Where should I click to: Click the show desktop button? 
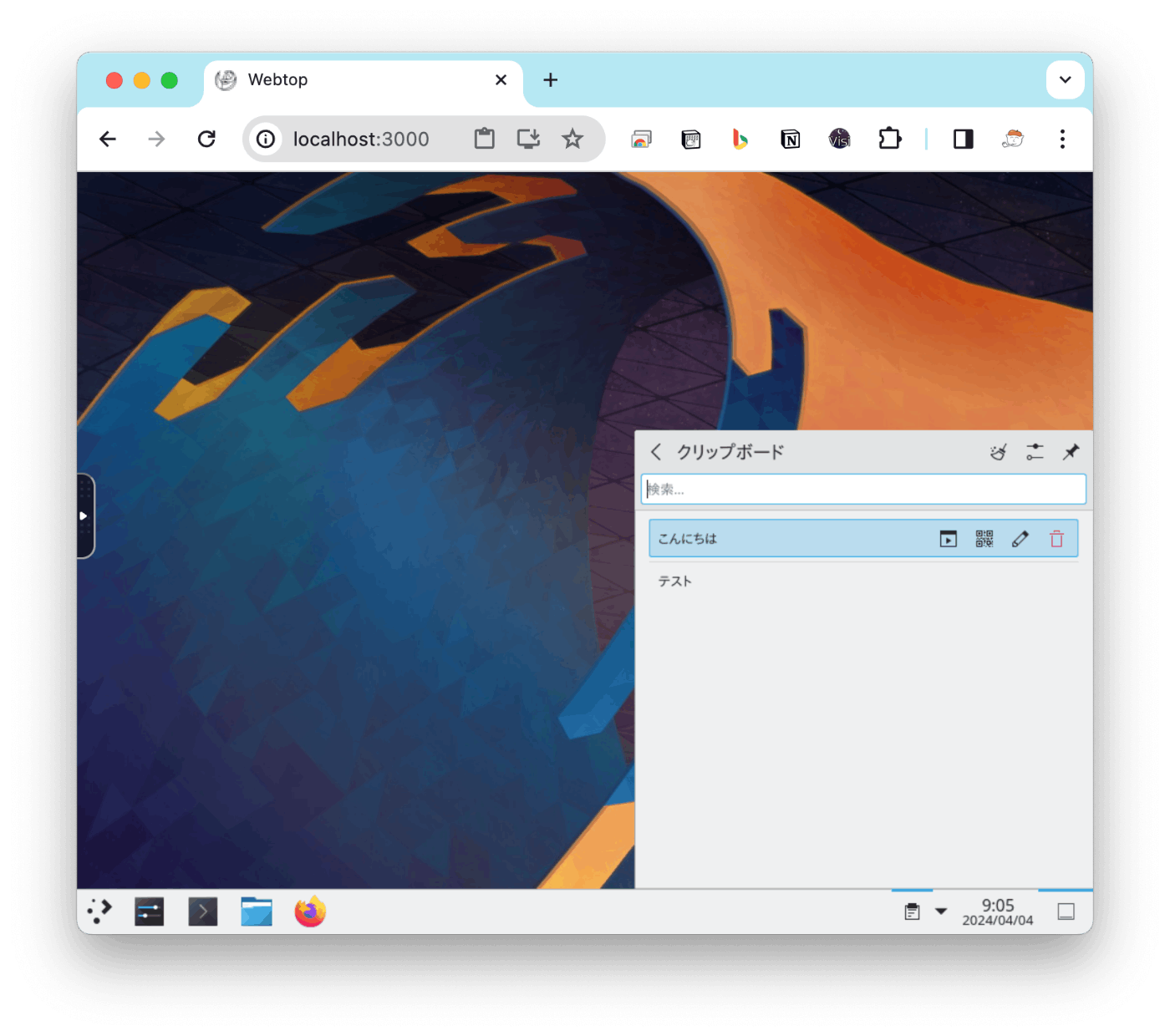(1066, 912)
